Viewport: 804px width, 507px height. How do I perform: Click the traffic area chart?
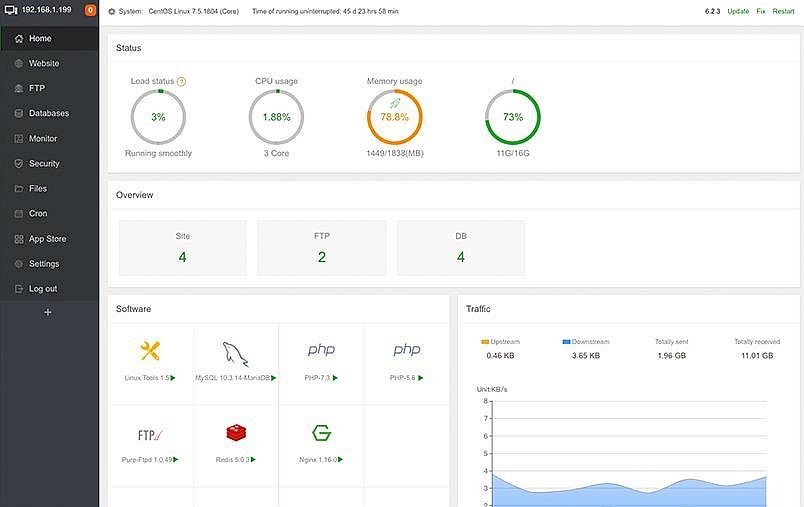coord(629,453)
